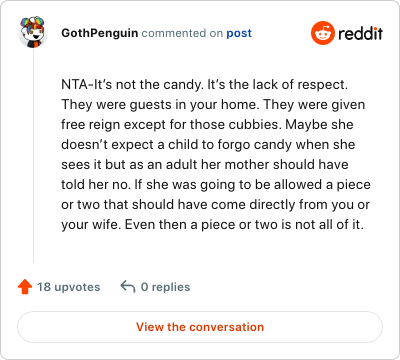
Task: Click the vertical comment thread line
Action: (33, 155)
